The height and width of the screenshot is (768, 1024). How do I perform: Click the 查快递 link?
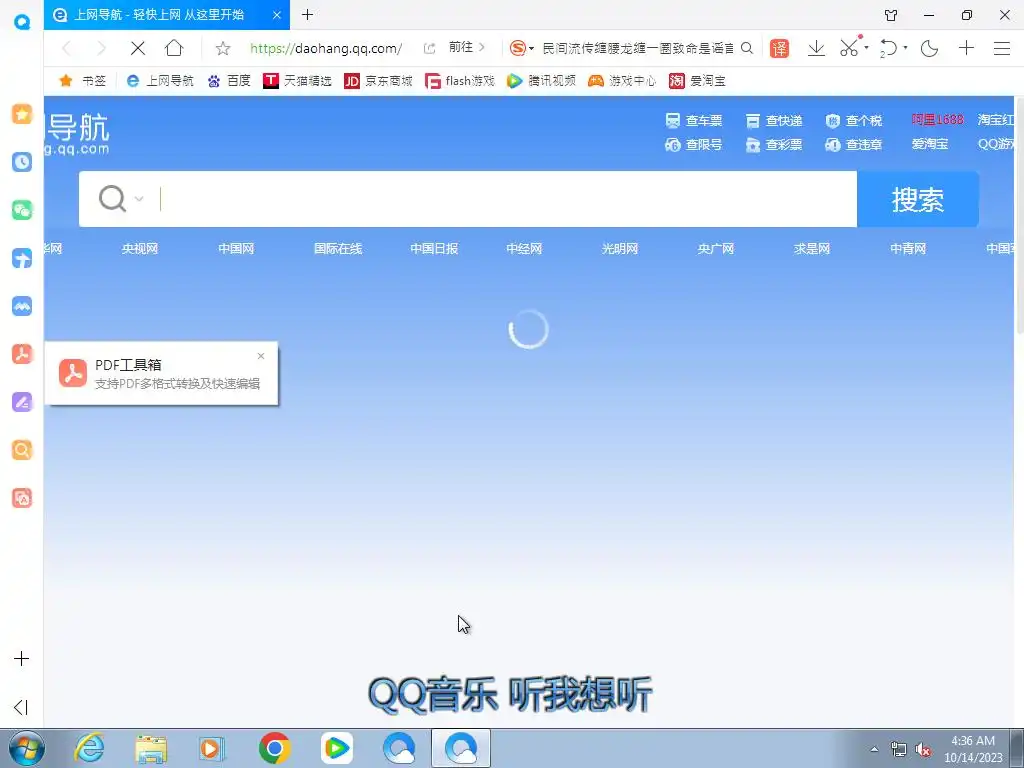[x=774, y=121]
